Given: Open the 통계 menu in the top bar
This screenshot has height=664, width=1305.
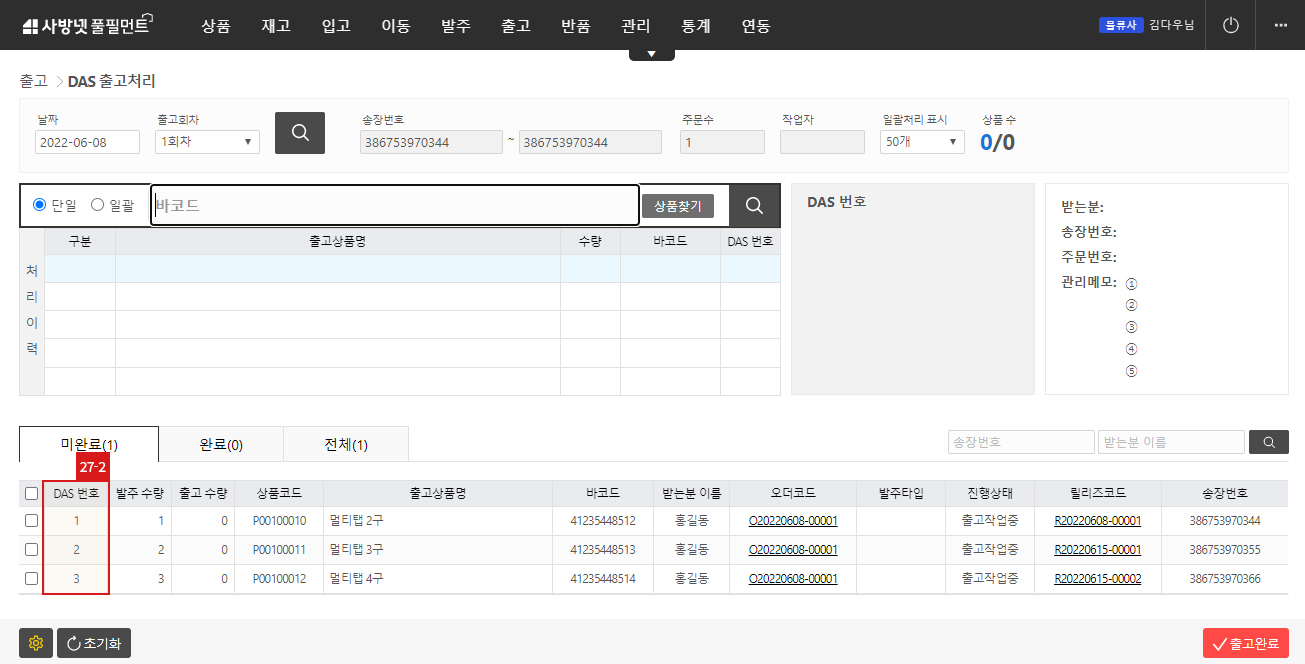Looking at the screenshot, I should 695,26.
